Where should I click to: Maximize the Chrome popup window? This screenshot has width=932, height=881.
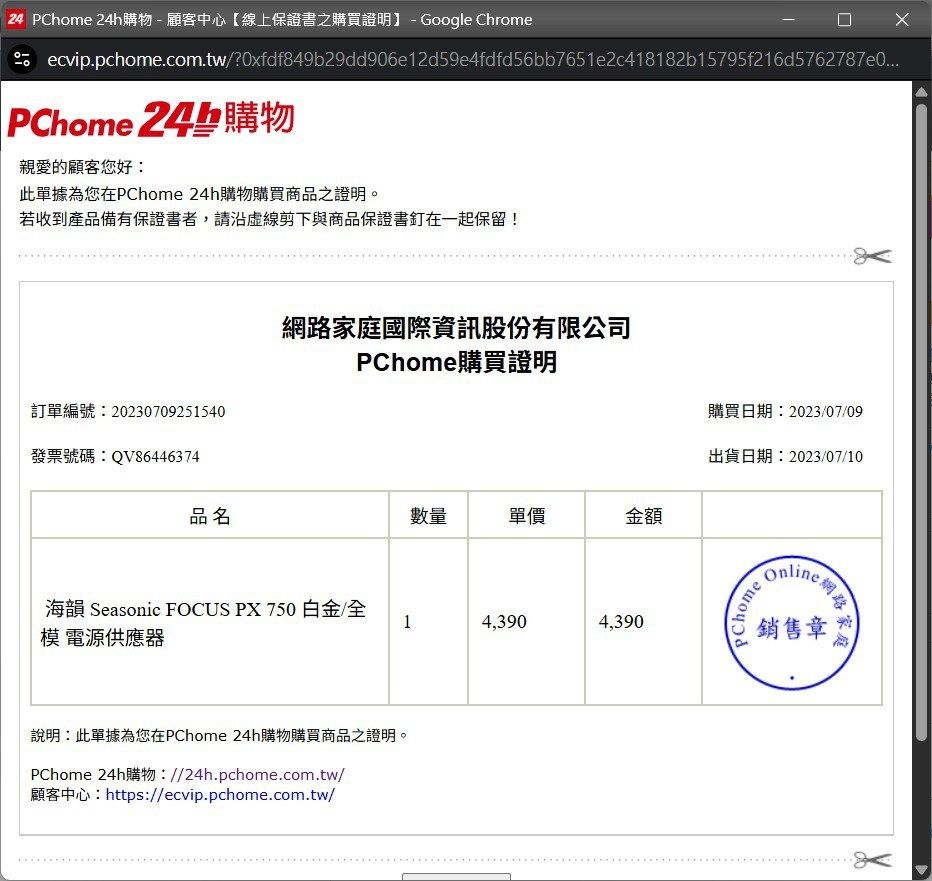point(844,20)
